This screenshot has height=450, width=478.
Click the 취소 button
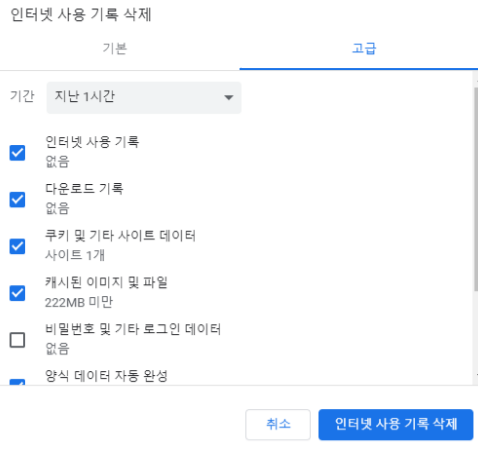[x=278, y=424]
